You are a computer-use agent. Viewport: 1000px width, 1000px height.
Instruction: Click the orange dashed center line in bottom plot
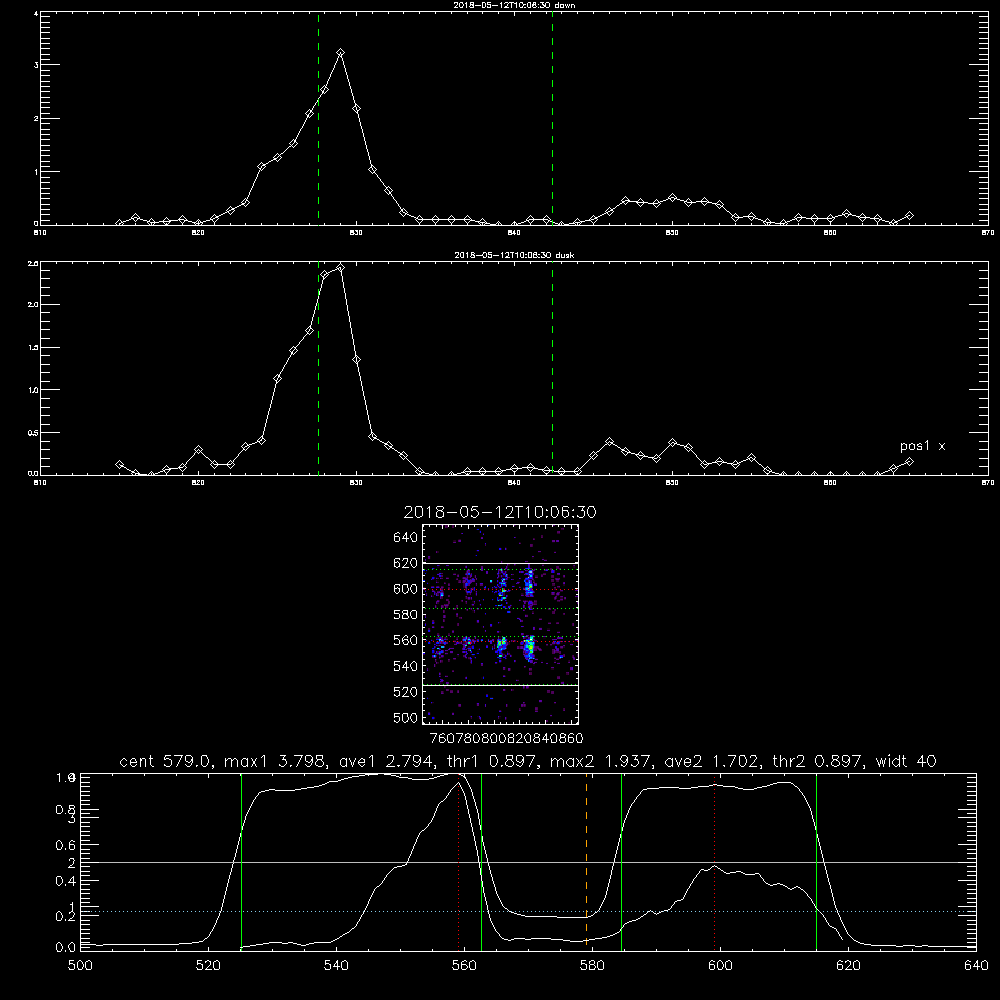tap(586, 860)
